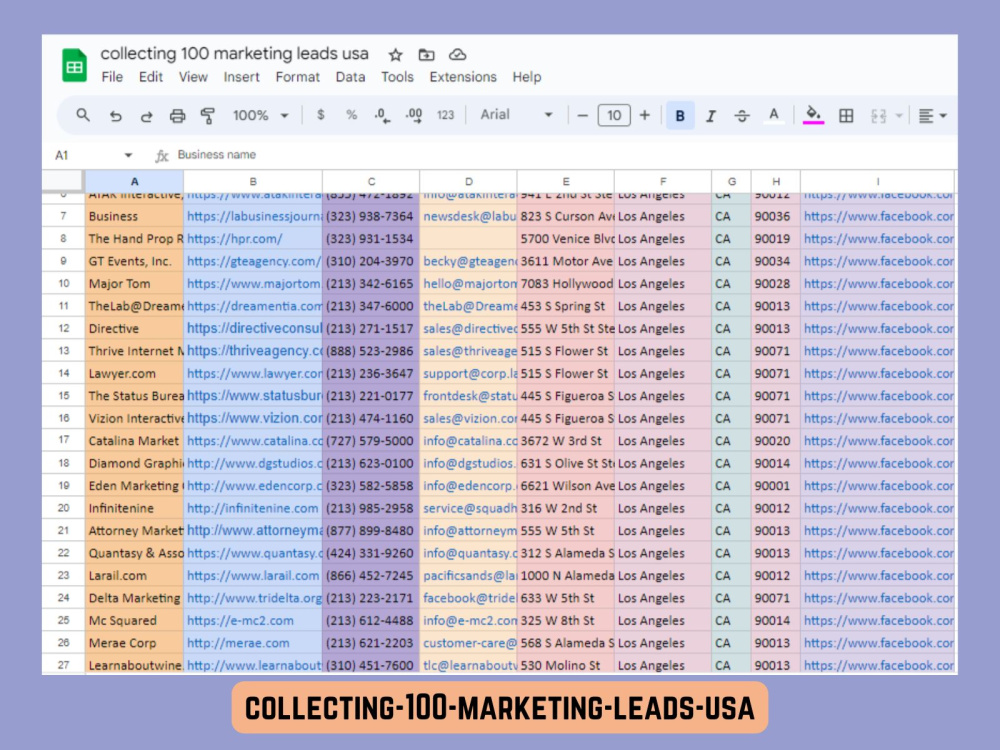Select the cell Infinitenine
This screenshot has height=750, width=1000.
[x=134, y=508]
